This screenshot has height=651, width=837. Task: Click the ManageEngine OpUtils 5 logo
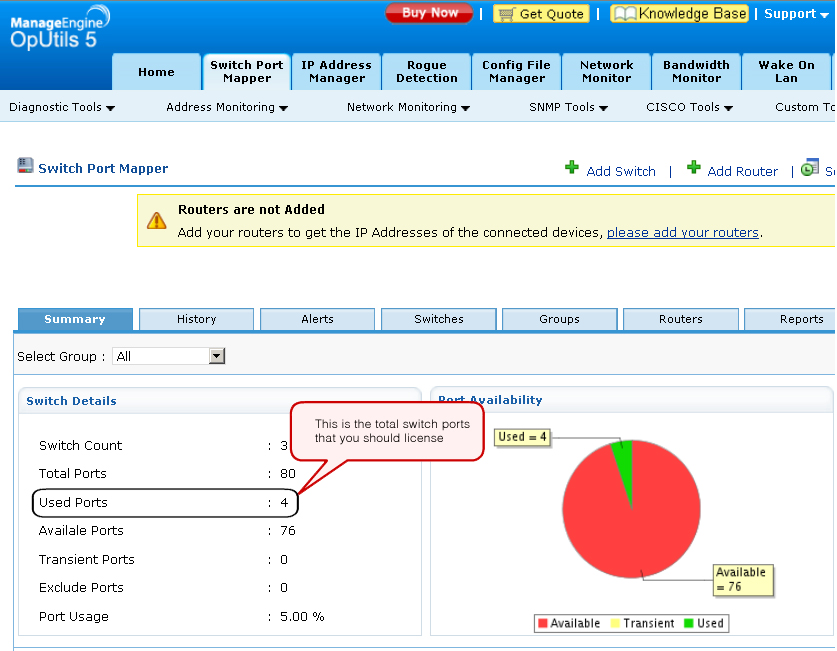pyautogui.click(x=60, y=28)
